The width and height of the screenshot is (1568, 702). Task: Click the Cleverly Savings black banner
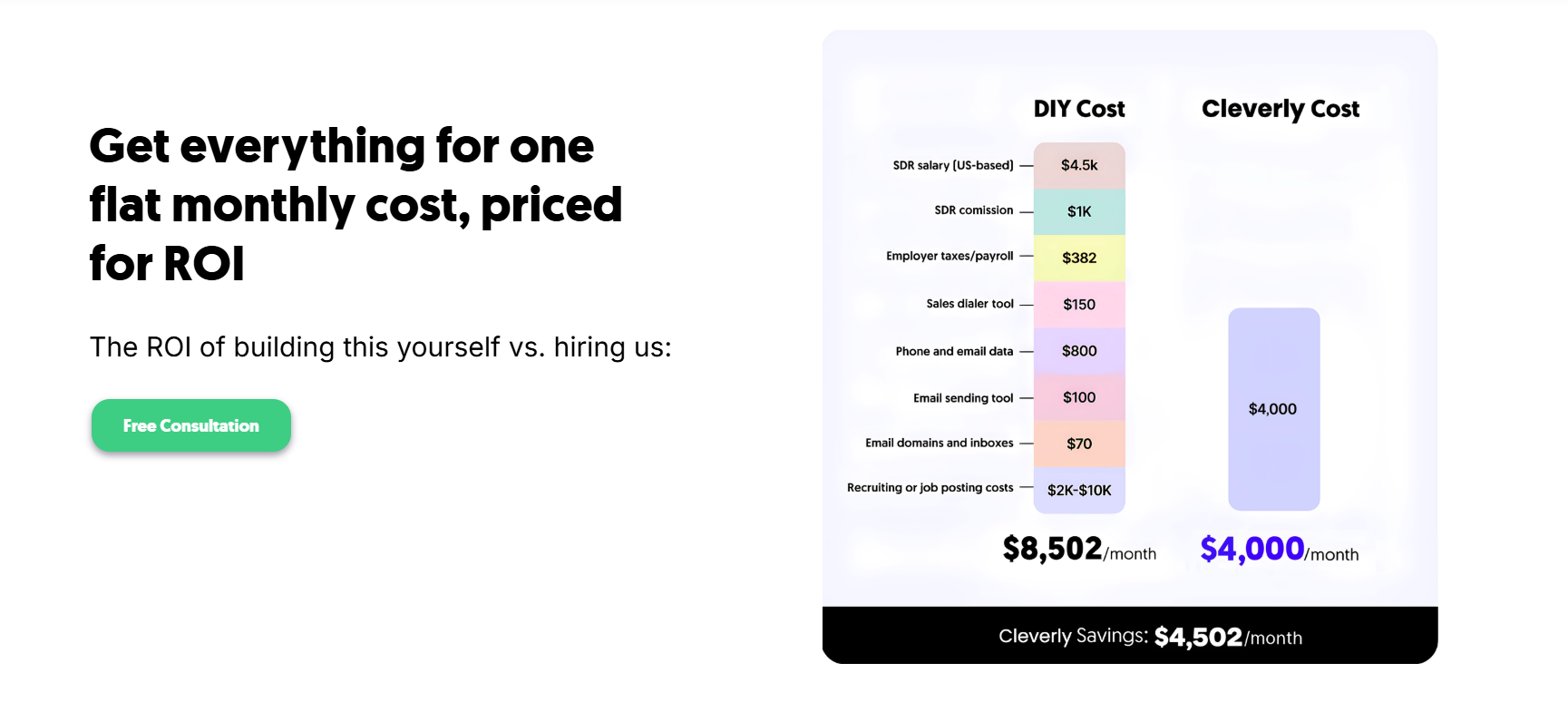tap(1130, 635)
